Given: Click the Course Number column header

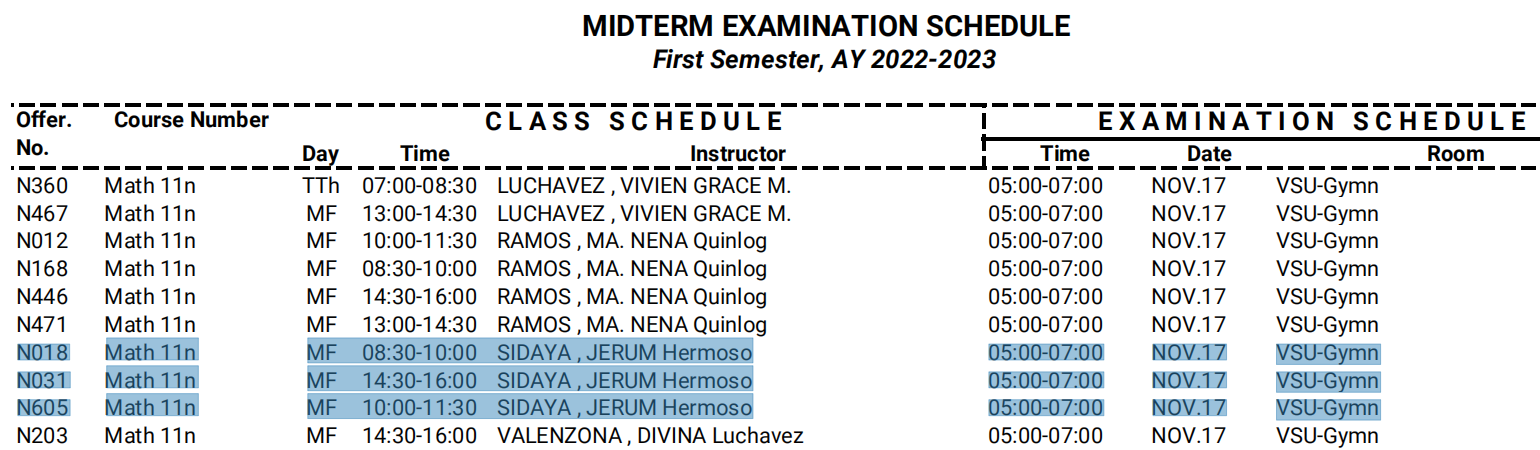Looking at the screenshot, I should point(191,120).
